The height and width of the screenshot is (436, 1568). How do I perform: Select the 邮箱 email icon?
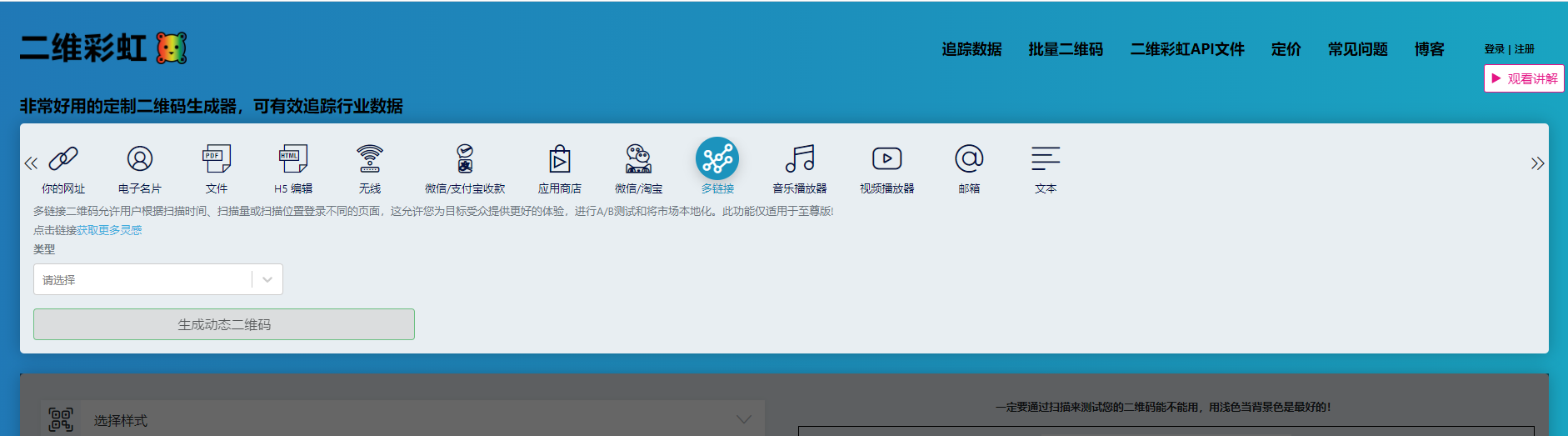click(969, 158)
